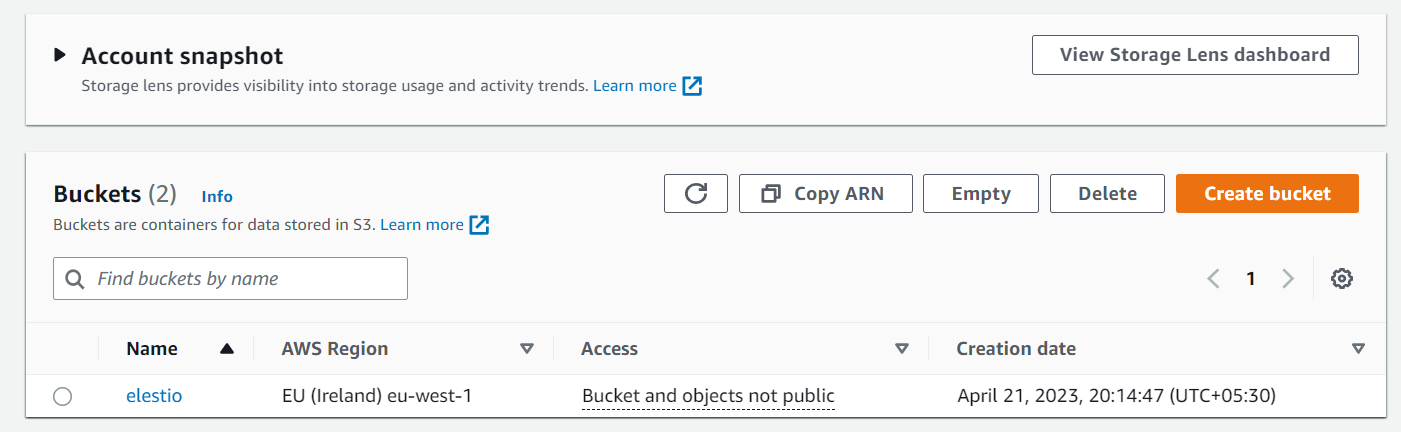Screen dimensions: 1401x432
Task: Click the Copy ARN button
Action: click(x=825, y=194)
